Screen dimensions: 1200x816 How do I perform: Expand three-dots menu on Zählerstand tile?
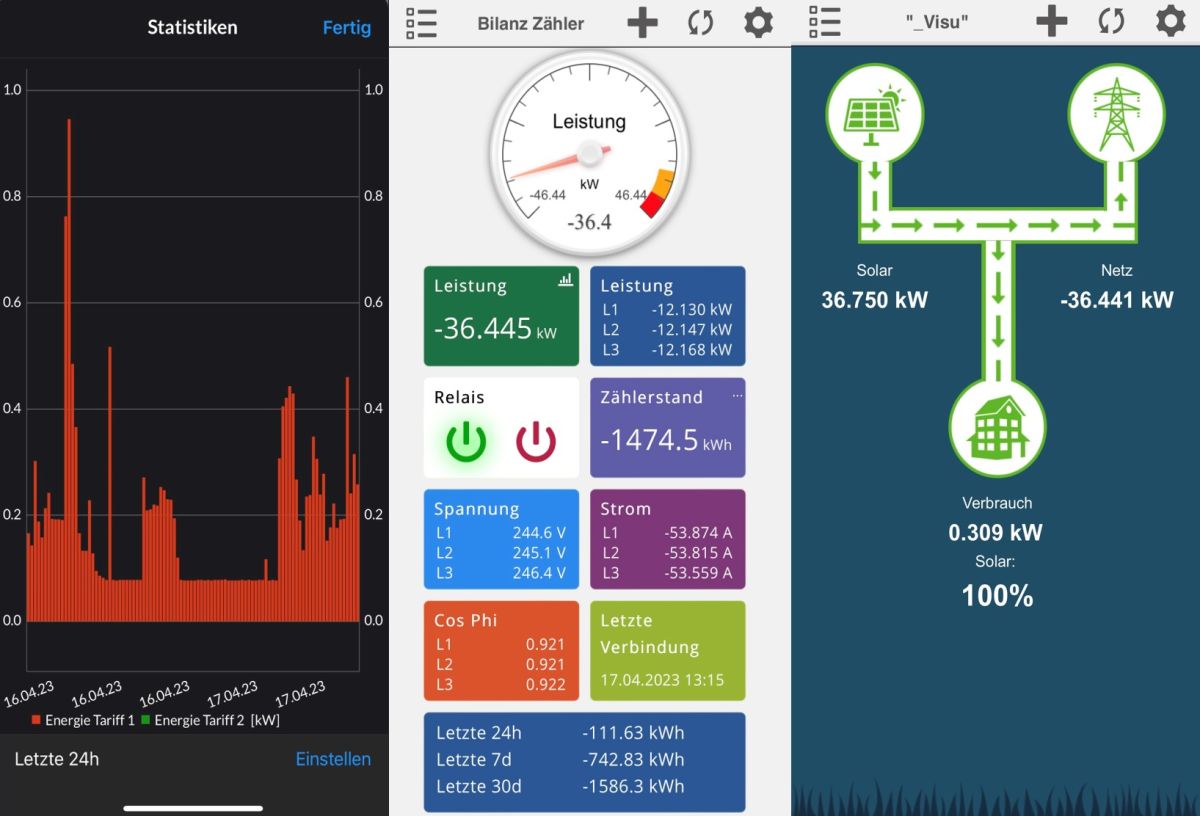coord(738,396)
